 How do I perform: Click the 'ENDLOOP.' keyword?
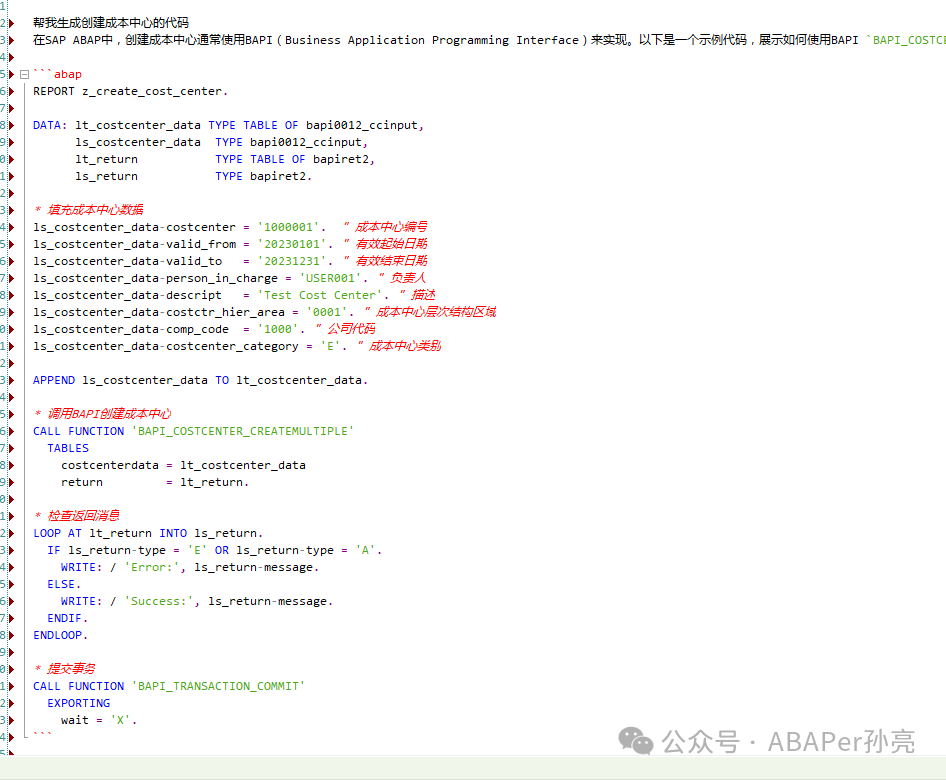click(x=60, y=635)
